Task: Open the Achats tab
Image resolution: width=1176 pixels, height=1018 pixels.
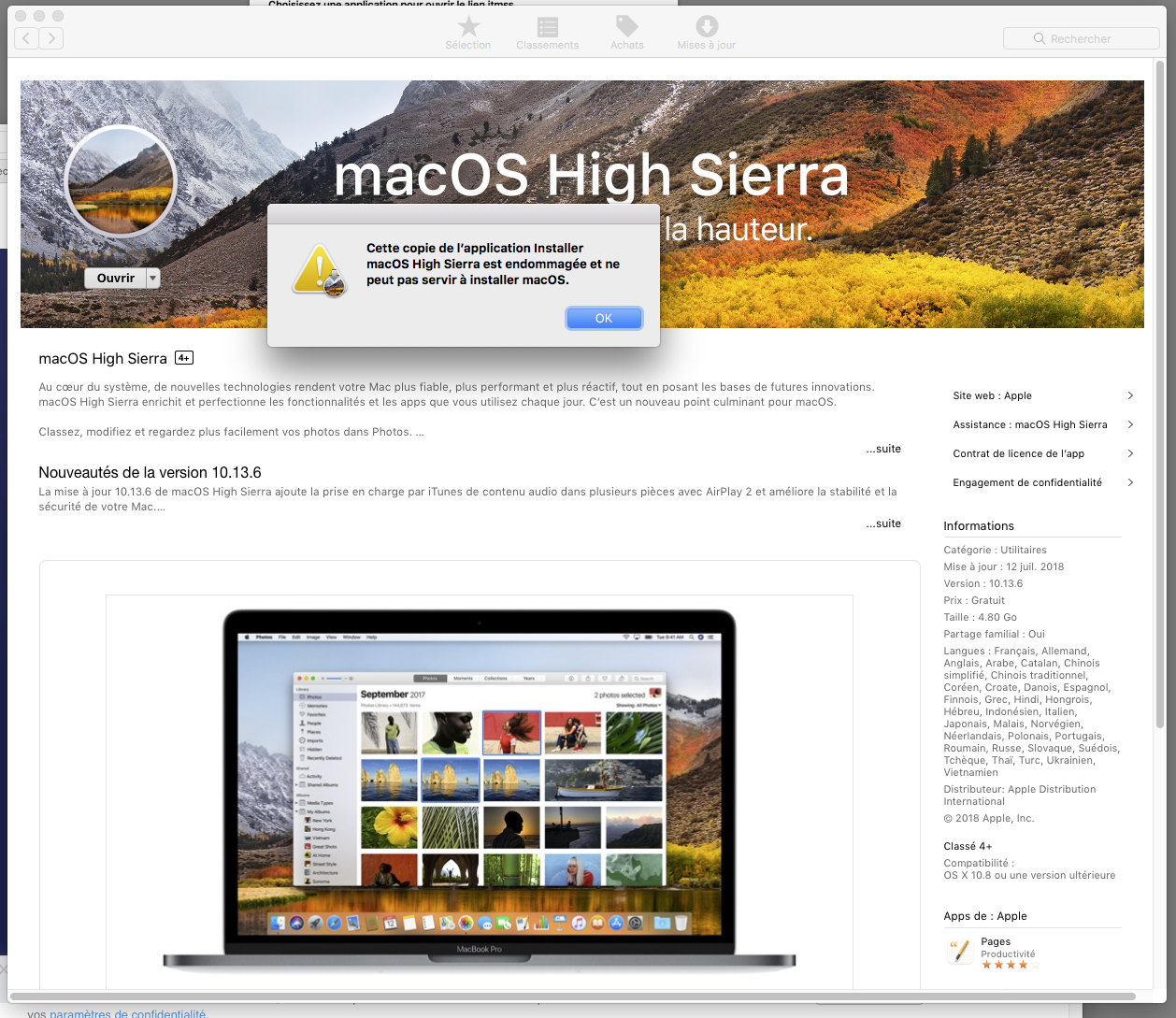Action: coord(627,33)
